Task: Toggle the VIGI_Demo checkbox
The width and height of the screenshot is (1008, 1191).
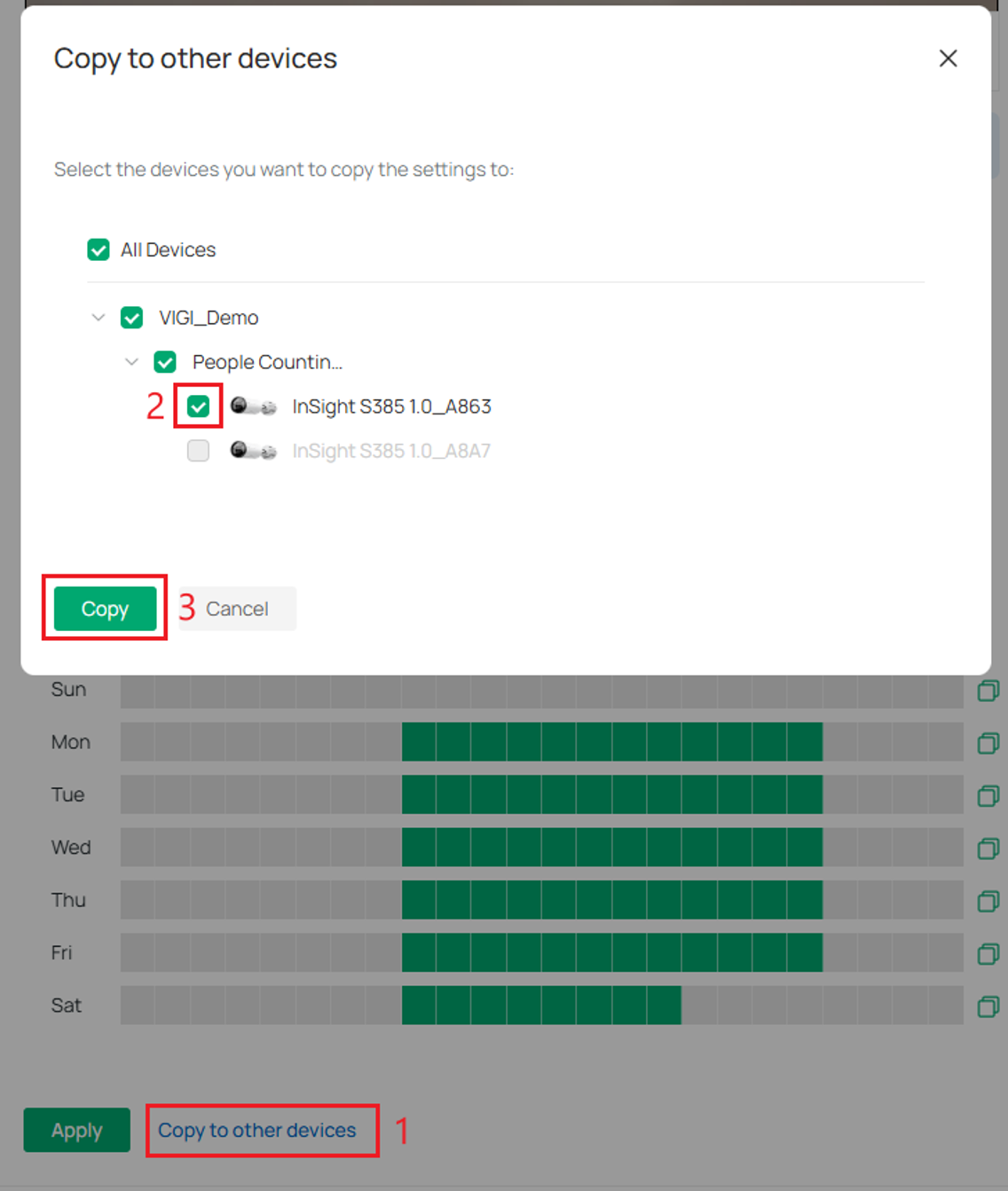Action: click(x=132, y=318)
